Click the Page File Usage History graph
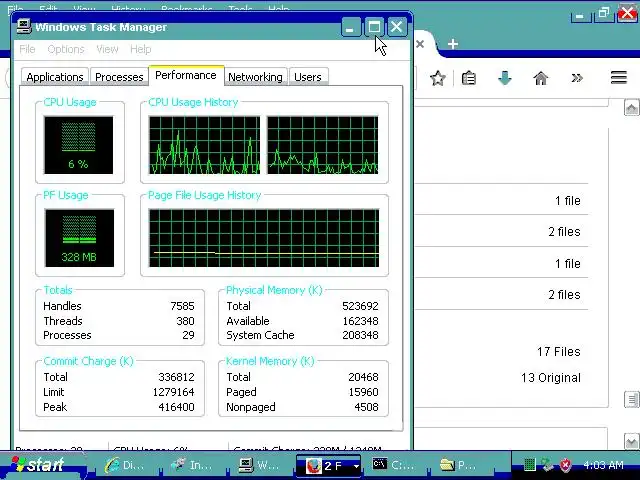640x480 pixels. point(264,238)
